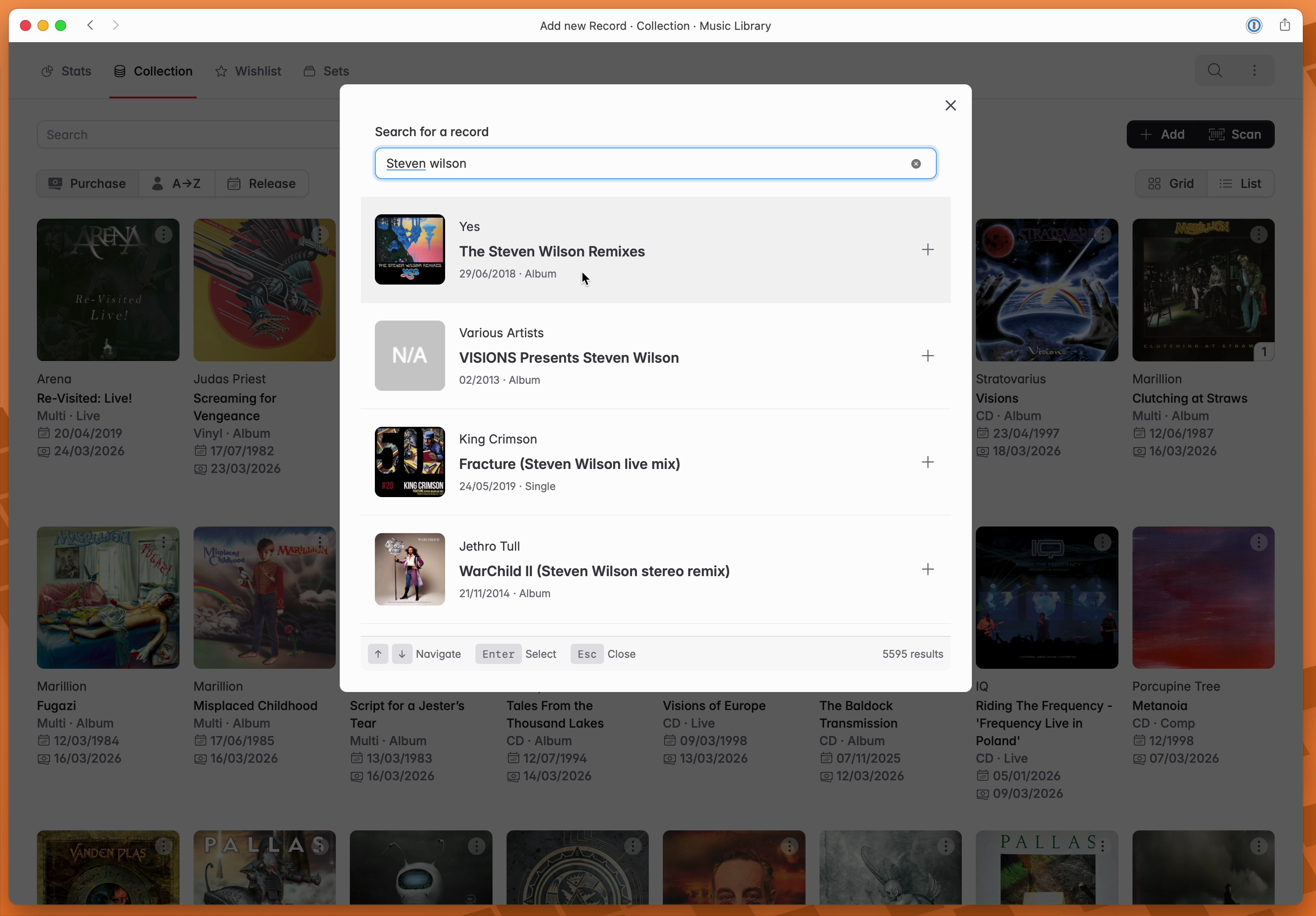Open Yes Steven Wilson Remixes cover thumbnail
This screenshot has height=916, width=1316.
coord(409,249)
